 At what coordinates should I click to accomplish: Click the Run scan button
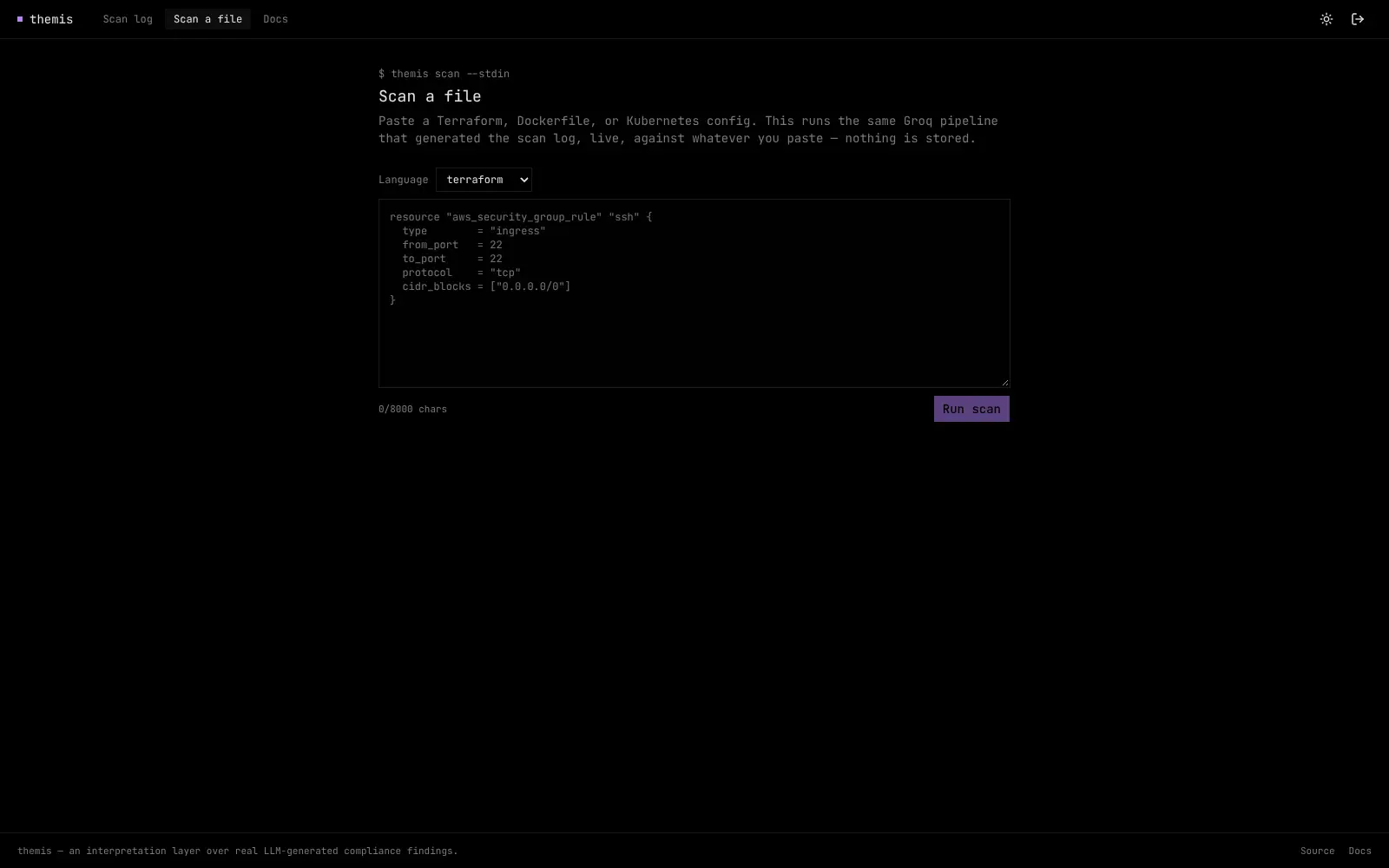(971, 409)
